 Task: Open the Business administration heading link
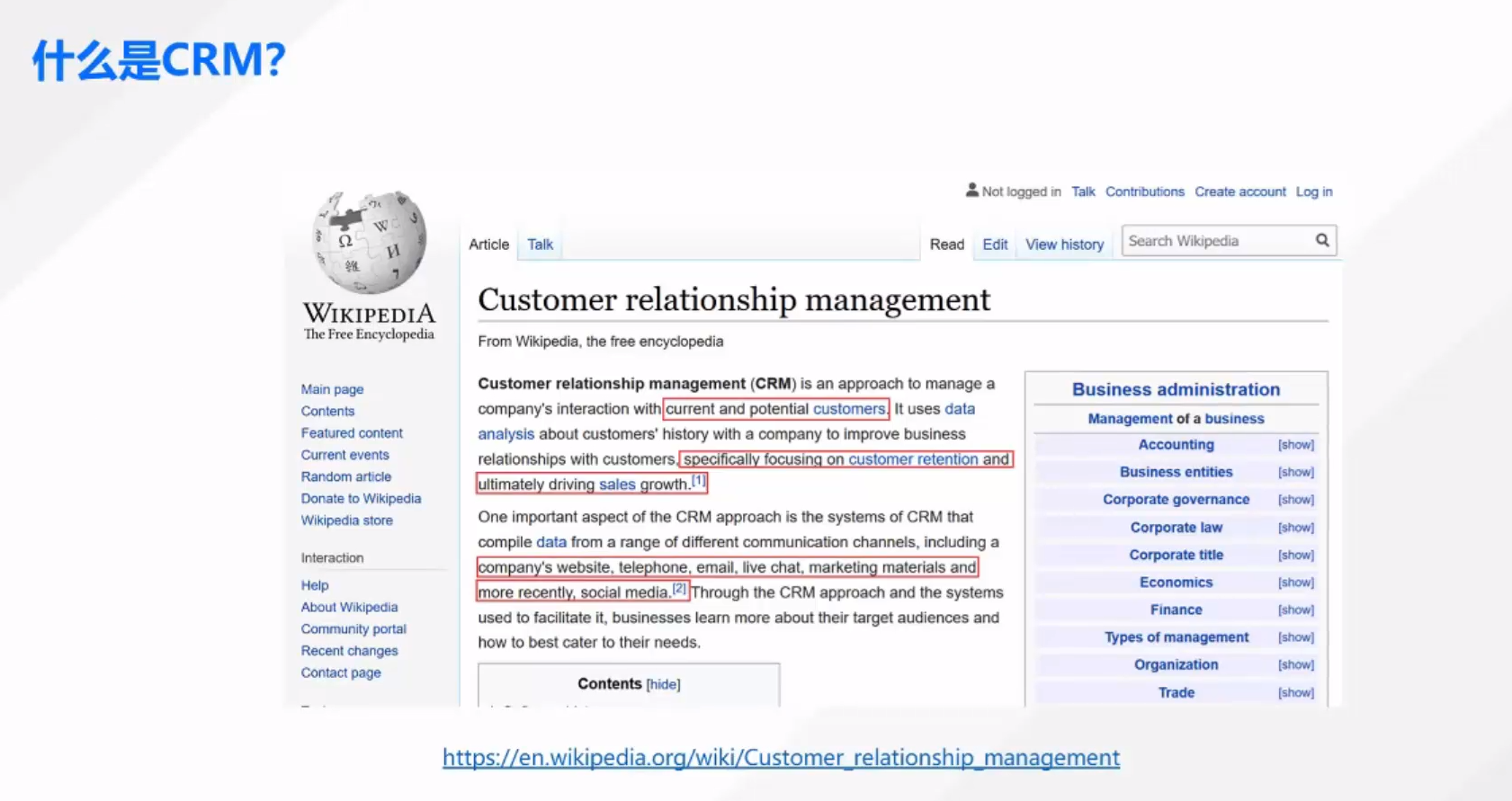1176,389
